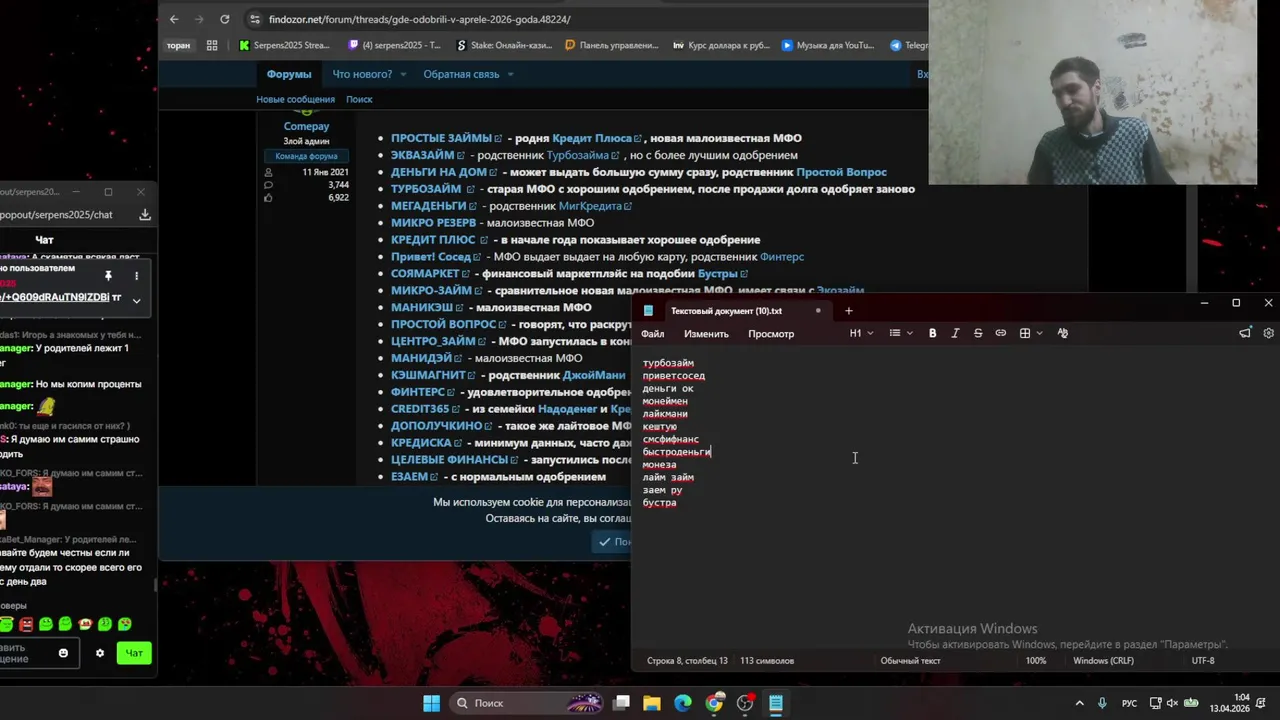Download icon in chat popout address bar
Image resolution: width=1280 pixels, height=720 pixels.
click(145, 214)
